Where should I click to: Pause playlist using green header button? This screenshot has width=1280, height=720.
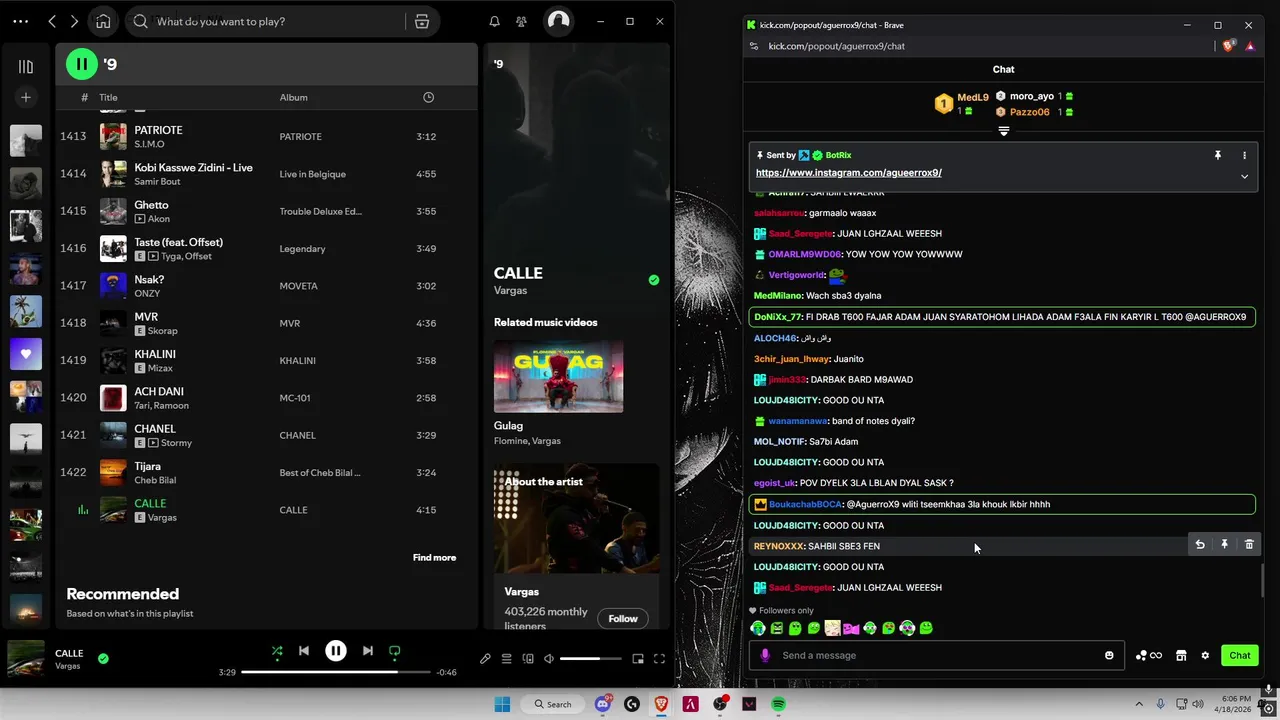click(82, 64)
